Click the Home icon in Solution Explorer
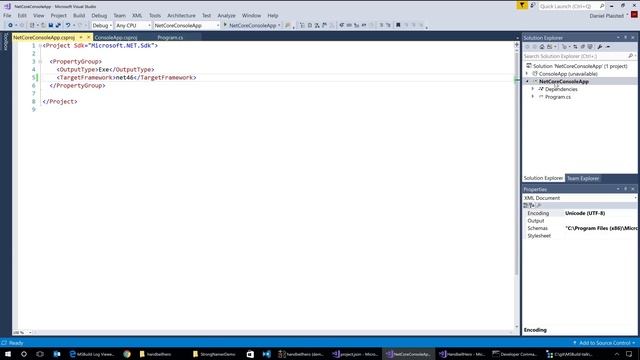Screen dimensions: 640x360 click(x=542, y=47)
